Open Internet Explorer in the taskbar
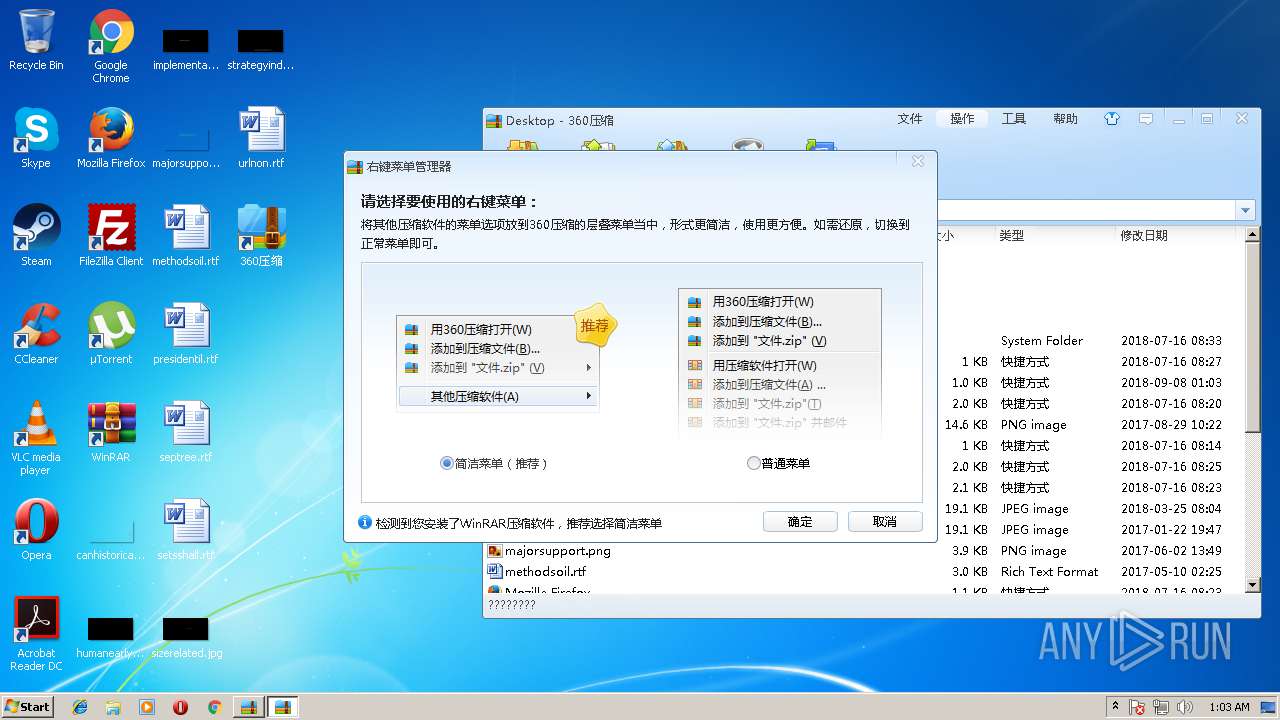 [80, 707]
